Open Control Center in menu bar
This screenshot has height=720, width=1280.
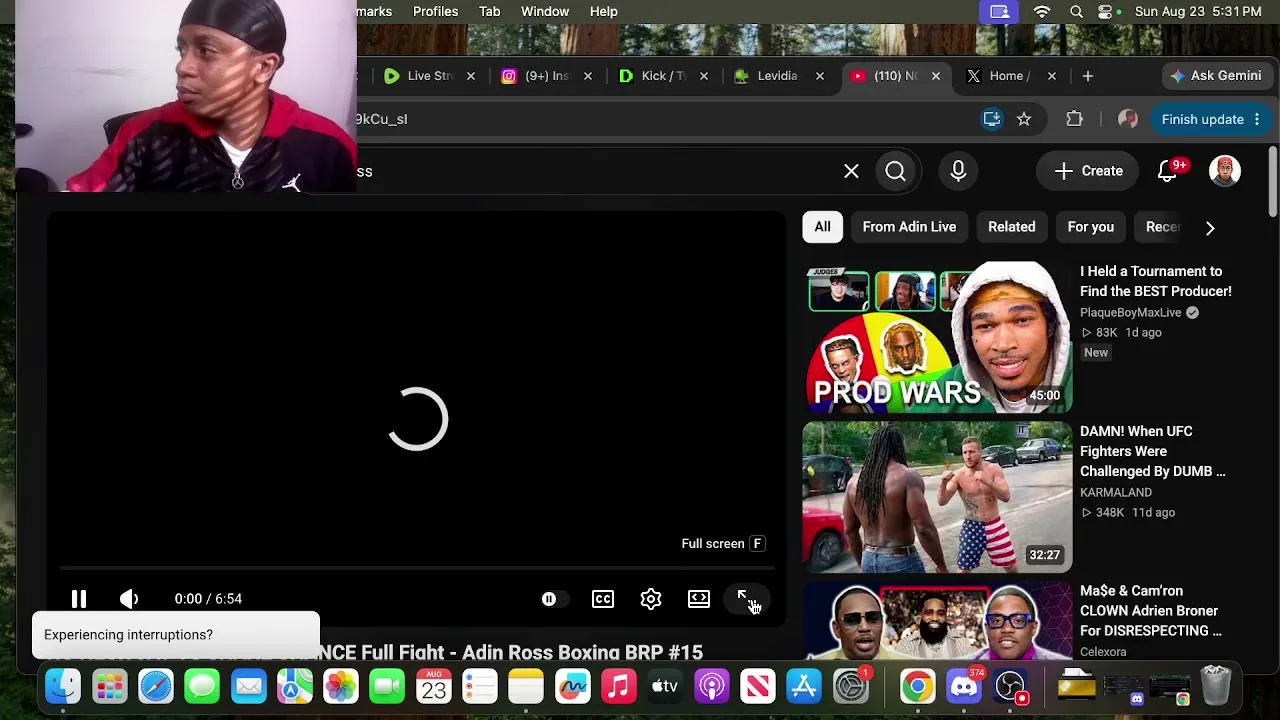coord(1105,11)
